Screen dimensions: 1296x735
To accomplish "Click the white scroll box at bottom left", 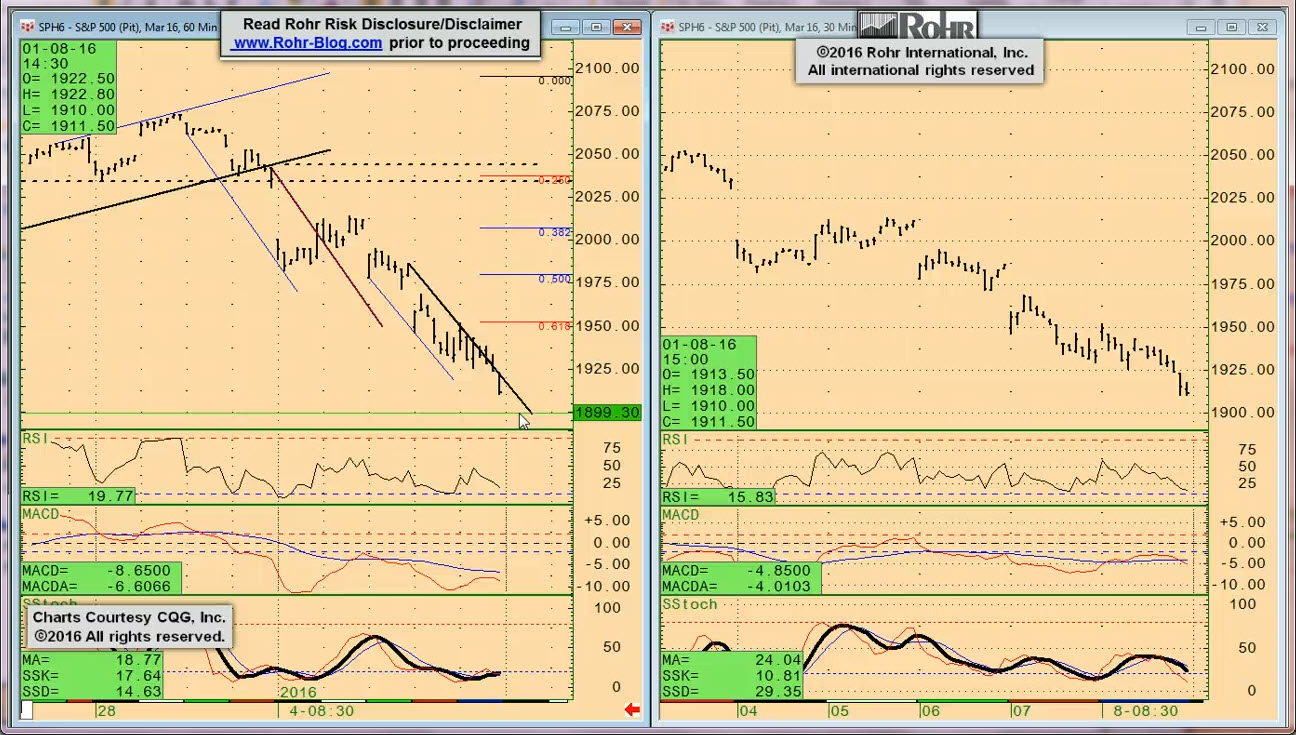I will (27, 710).
